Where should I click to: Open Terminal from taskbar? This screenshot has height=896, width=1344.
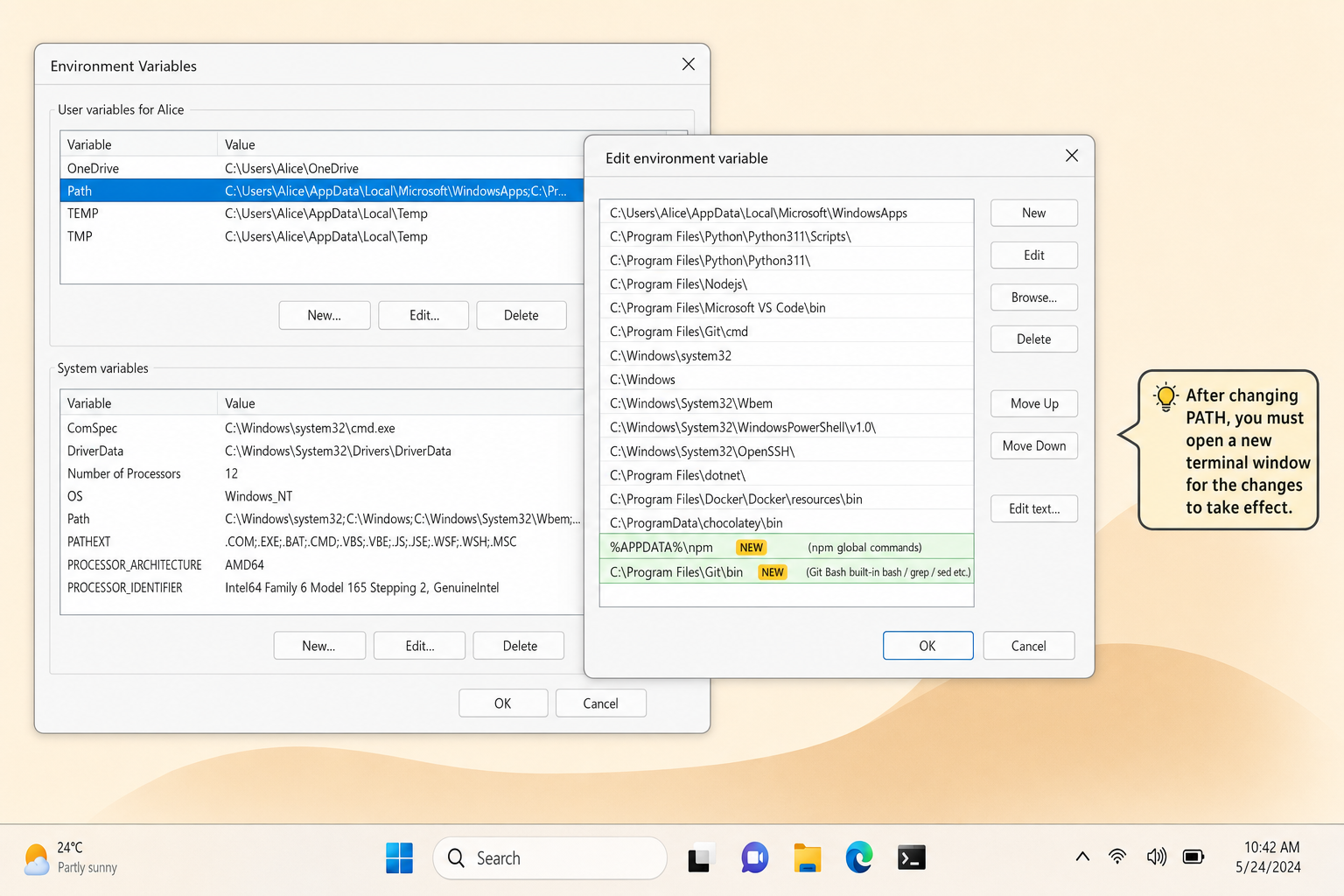click(x=912, y=857)
